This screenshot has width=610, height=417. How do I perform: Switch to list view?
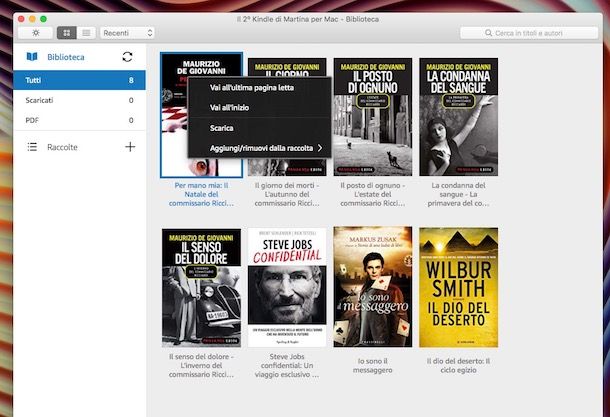(x=86, y=33)
